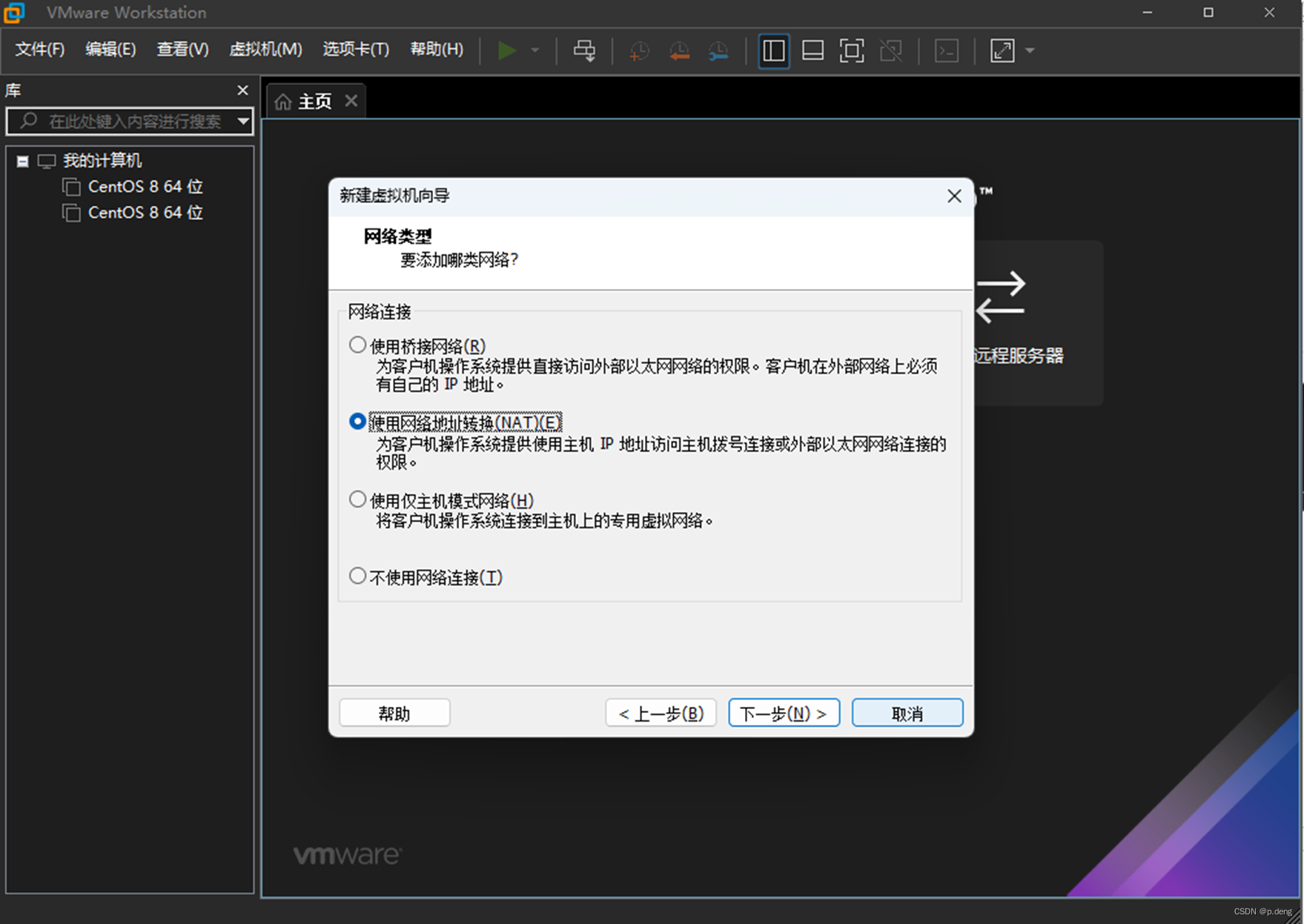Select the second CentOS 8 64 位 VM
Image resolution: width=1304 pixels, height=924 pixels.
click(145, 213)
